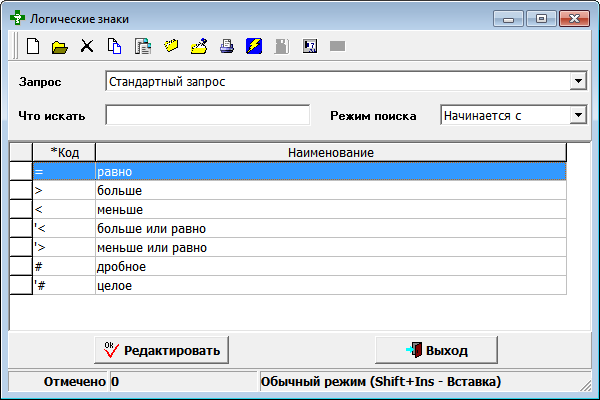Click the code cell '<
This screenshot has height=400, width=600.
click(x=64, y=229)
